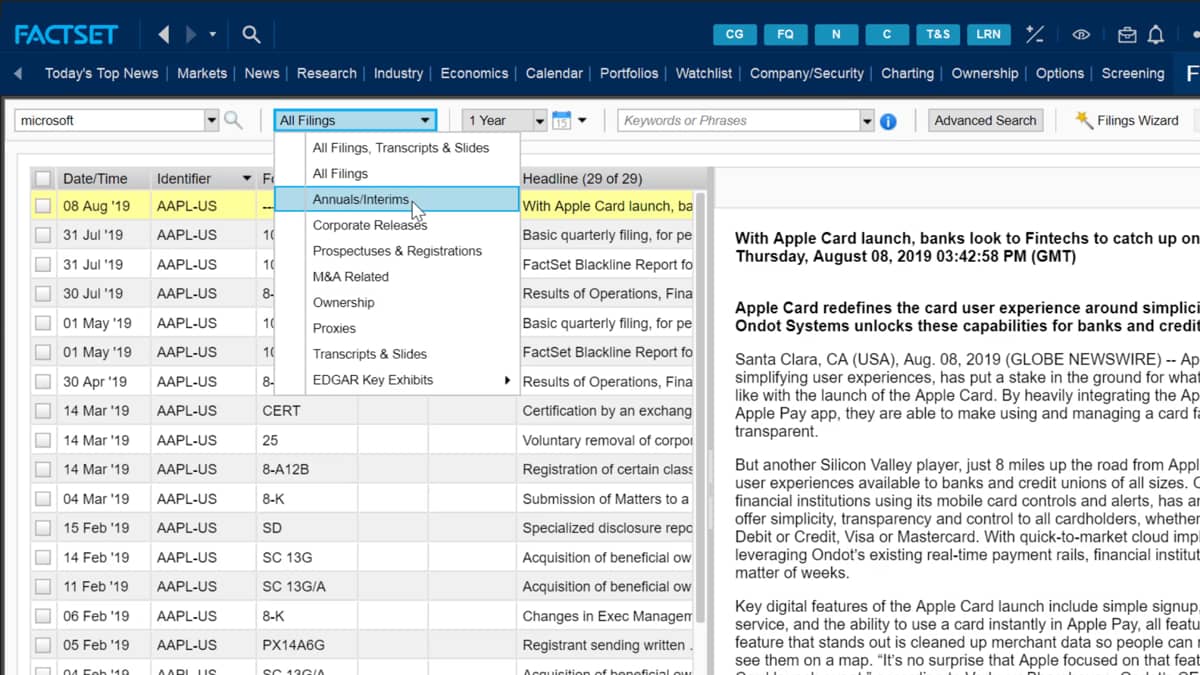Toggle the select-all checkbox in table header
This screenshot has width=1200, height=675.
(x=43, y=178)
